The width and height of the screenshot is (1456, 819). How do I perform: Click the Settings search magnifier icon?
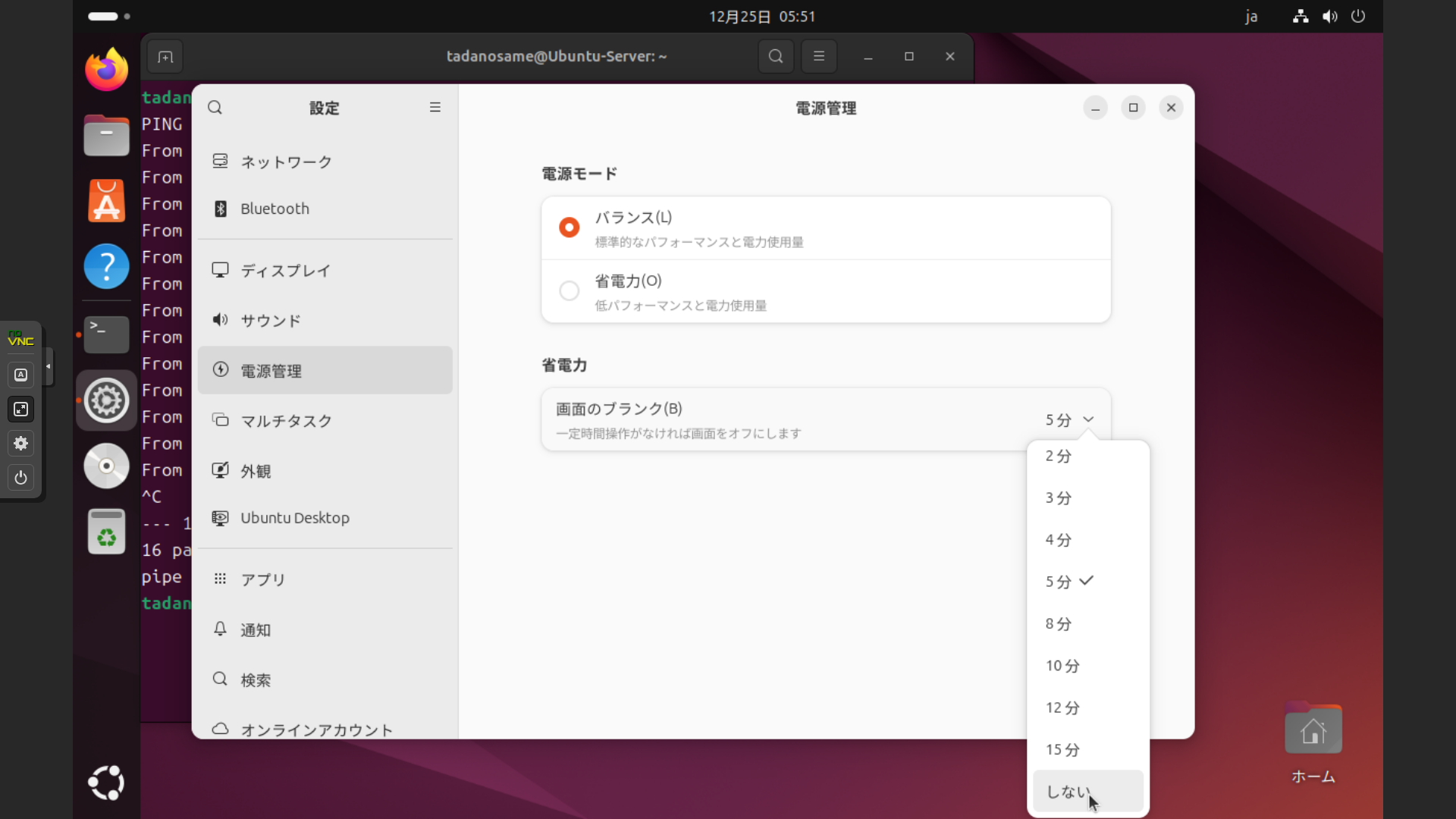click(215, 108)
